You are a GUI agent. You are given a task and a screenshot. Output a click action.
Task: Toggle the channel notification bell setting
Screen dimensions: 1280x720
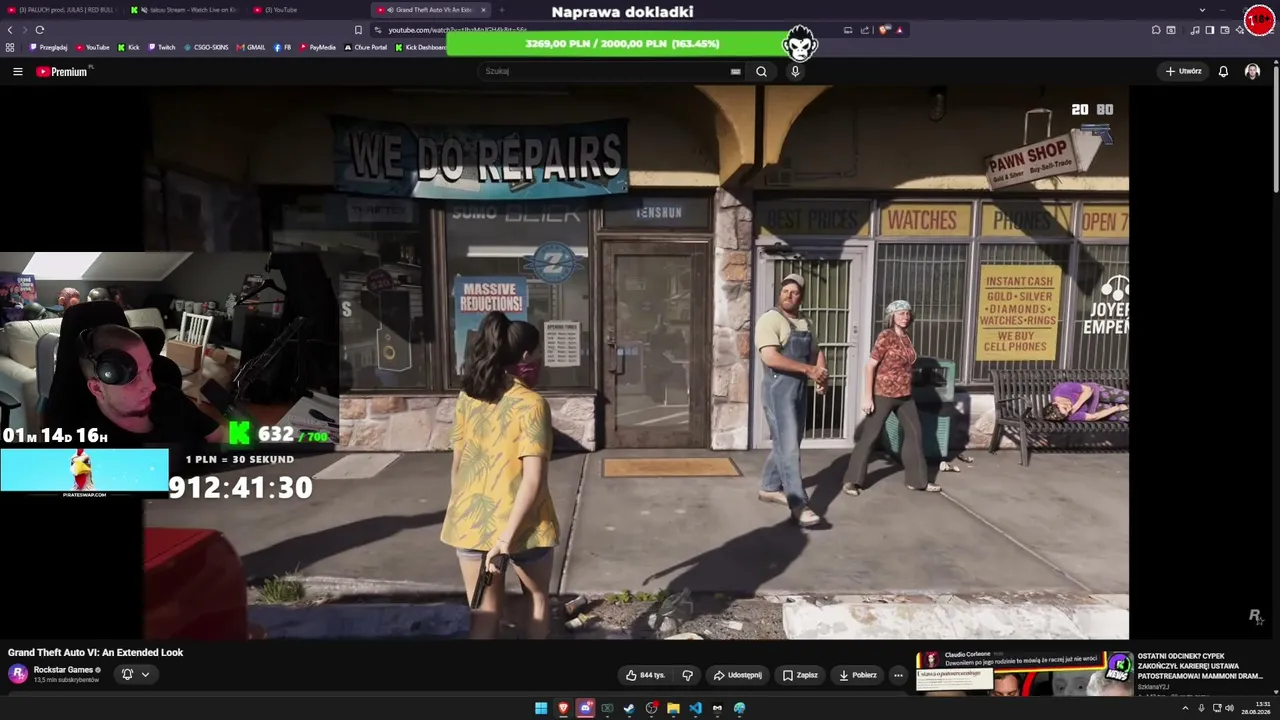pos(135,674)
